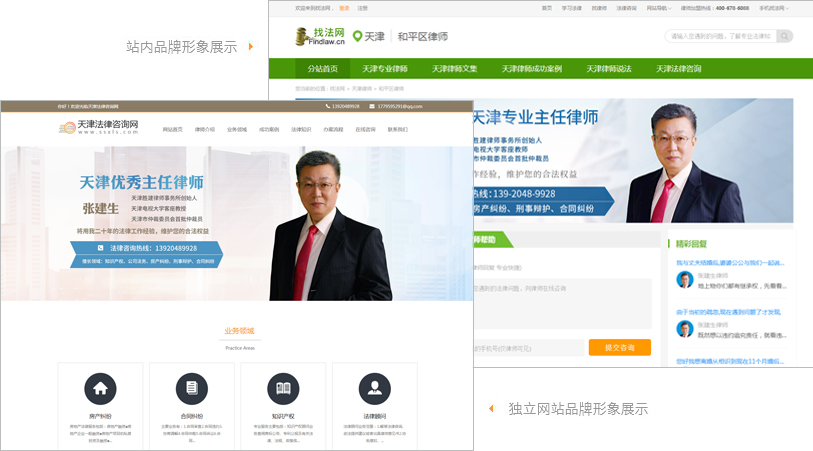Open 天津律师文集 in green navigation bar
The height and width of the screenshot is (451, 813).
pyautogui.click(x=455, y=68)
